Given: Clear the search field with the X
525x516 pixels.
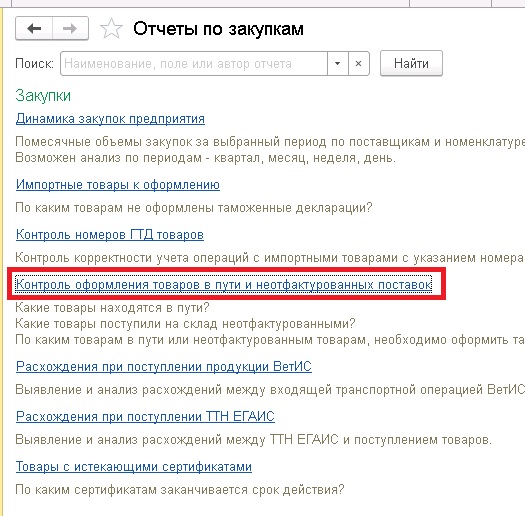Looking at the screenshot, I should (359, 63).
